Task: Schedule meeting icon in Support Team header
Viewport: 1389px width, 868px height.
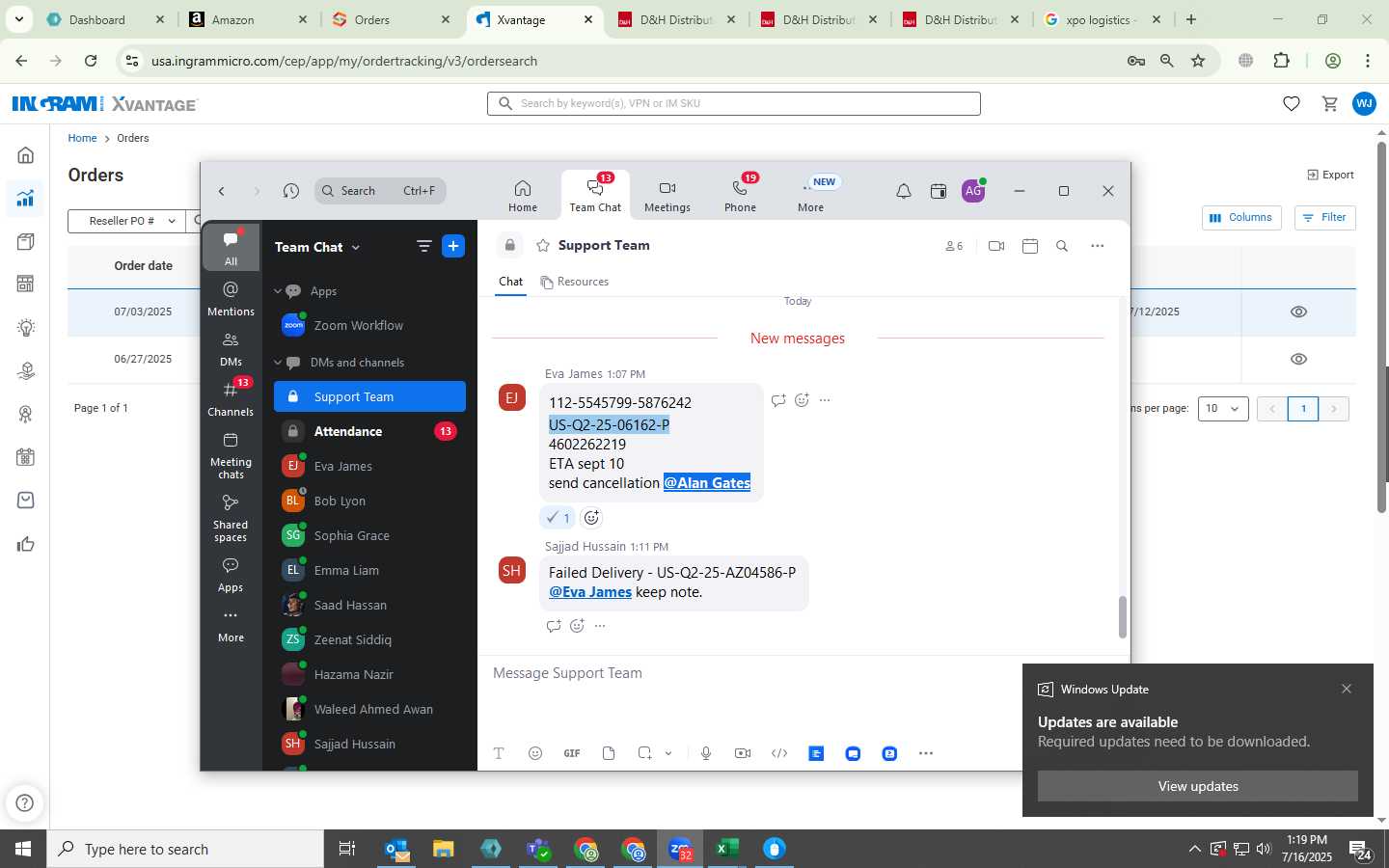Action: [1030, 246]
